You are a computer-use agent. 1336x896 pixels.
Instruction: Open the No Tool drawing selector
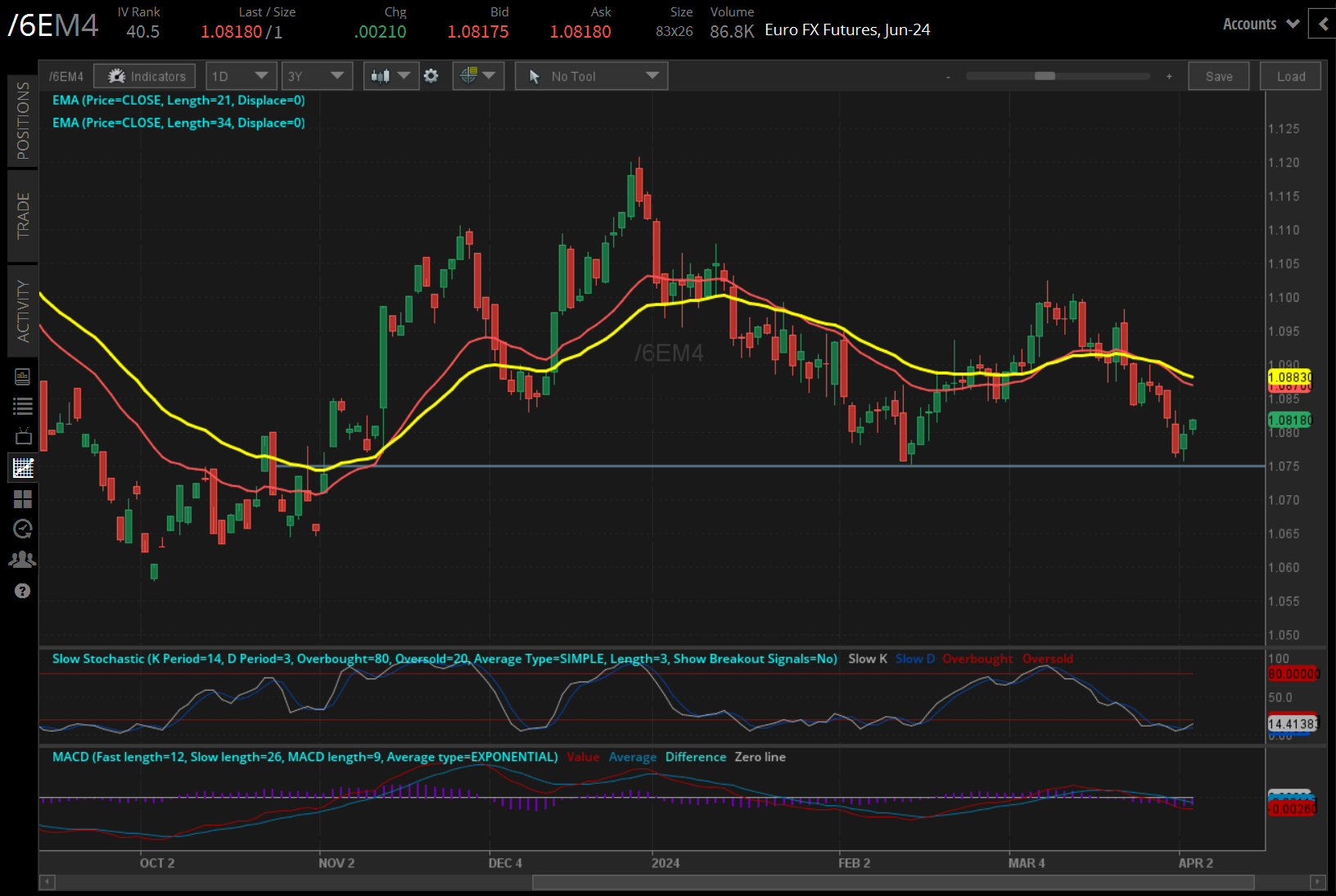click(591, 76)
